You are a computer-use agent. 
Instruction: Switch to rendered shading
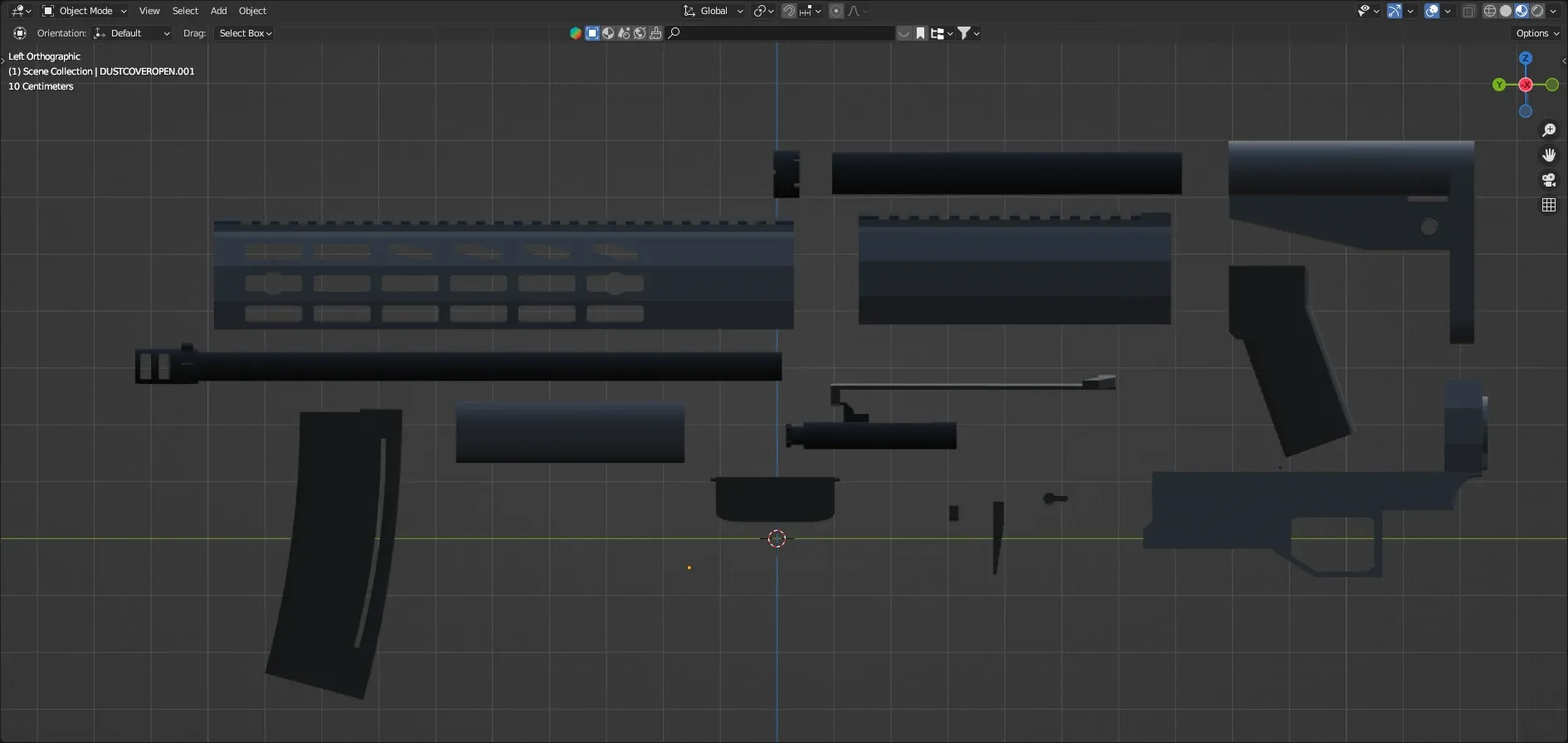point(1537,11)
